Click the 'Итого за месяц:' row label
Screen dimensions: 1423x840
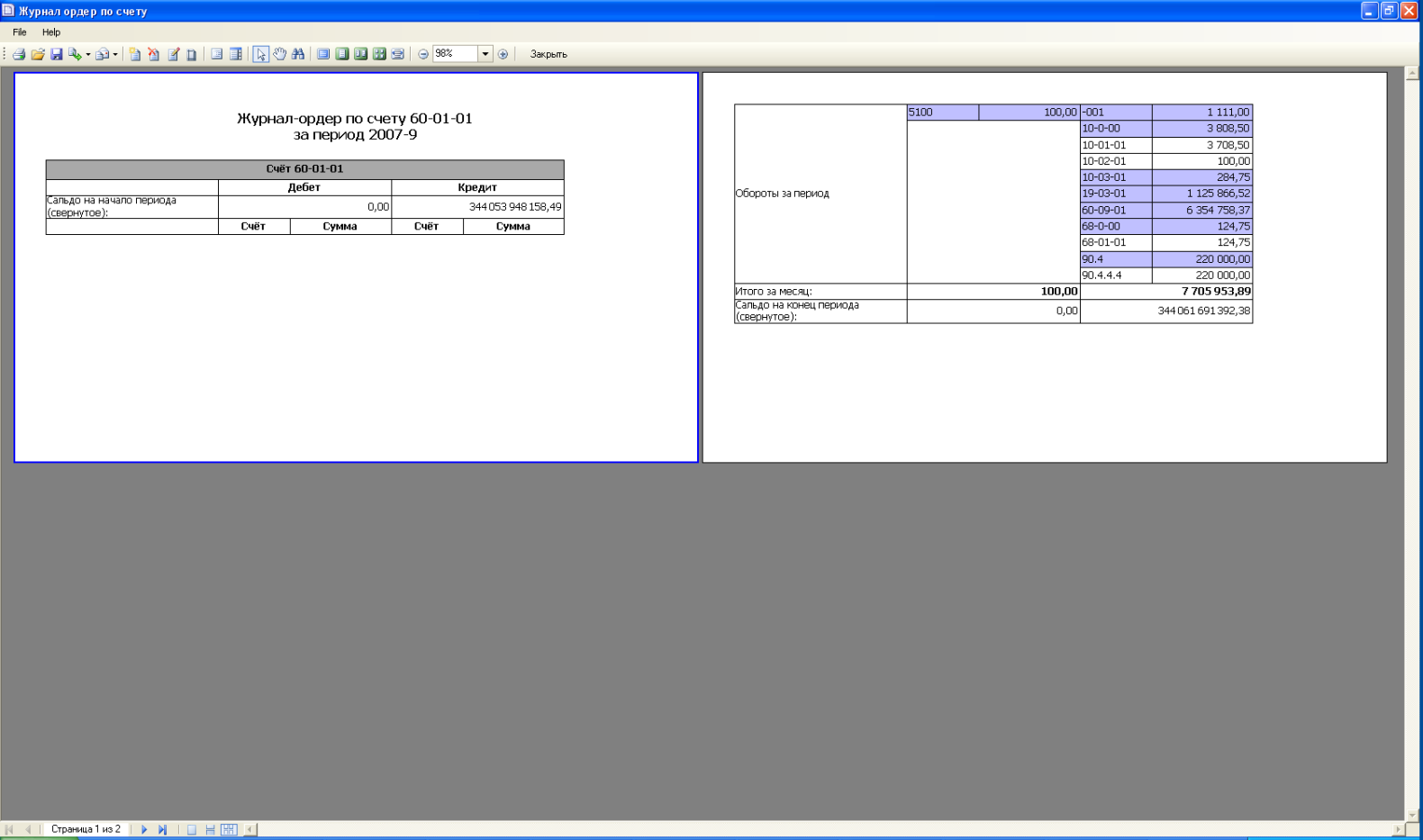coord(774,292)
